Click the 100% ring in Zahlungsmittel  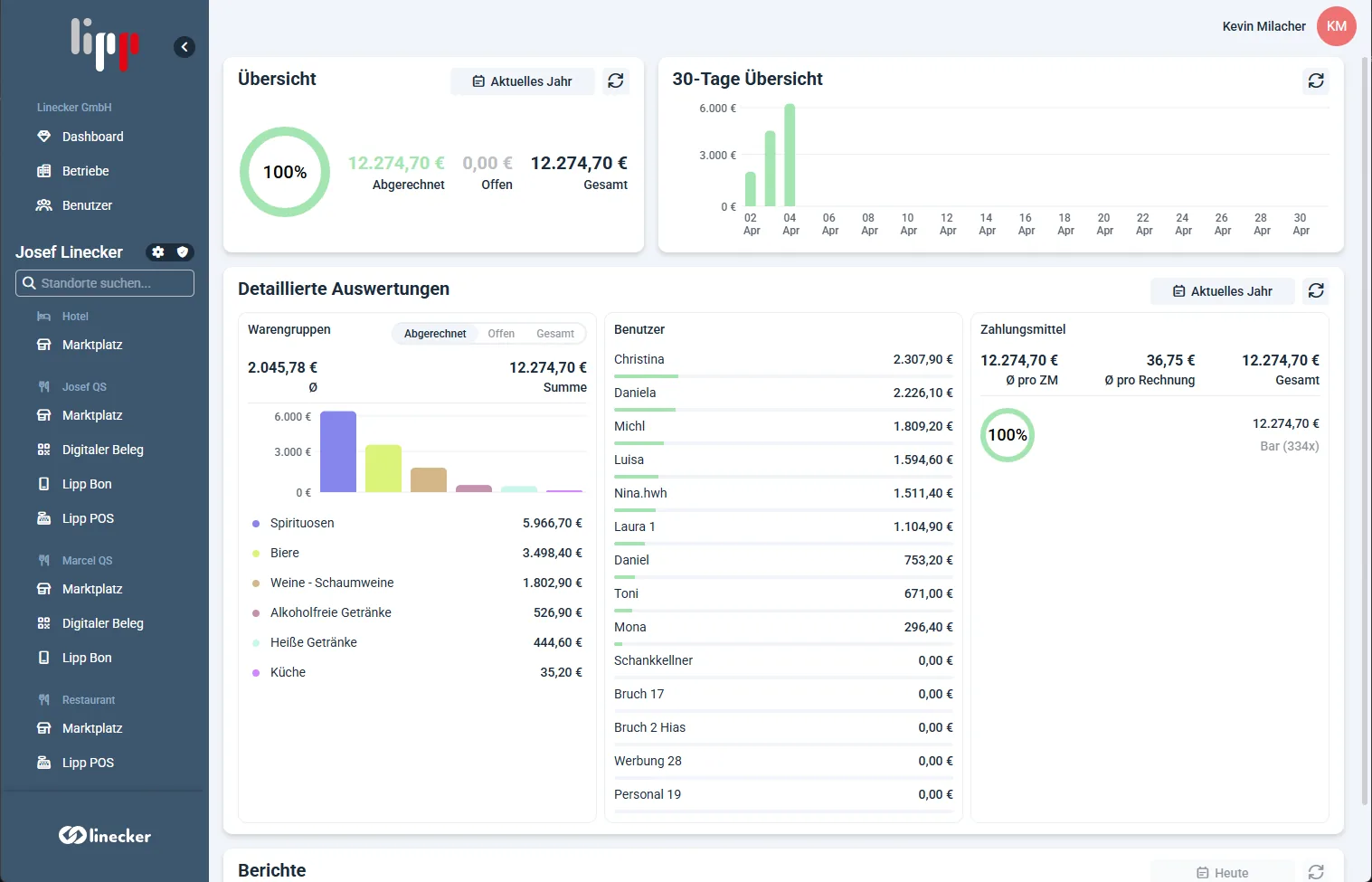point(1008,435)
